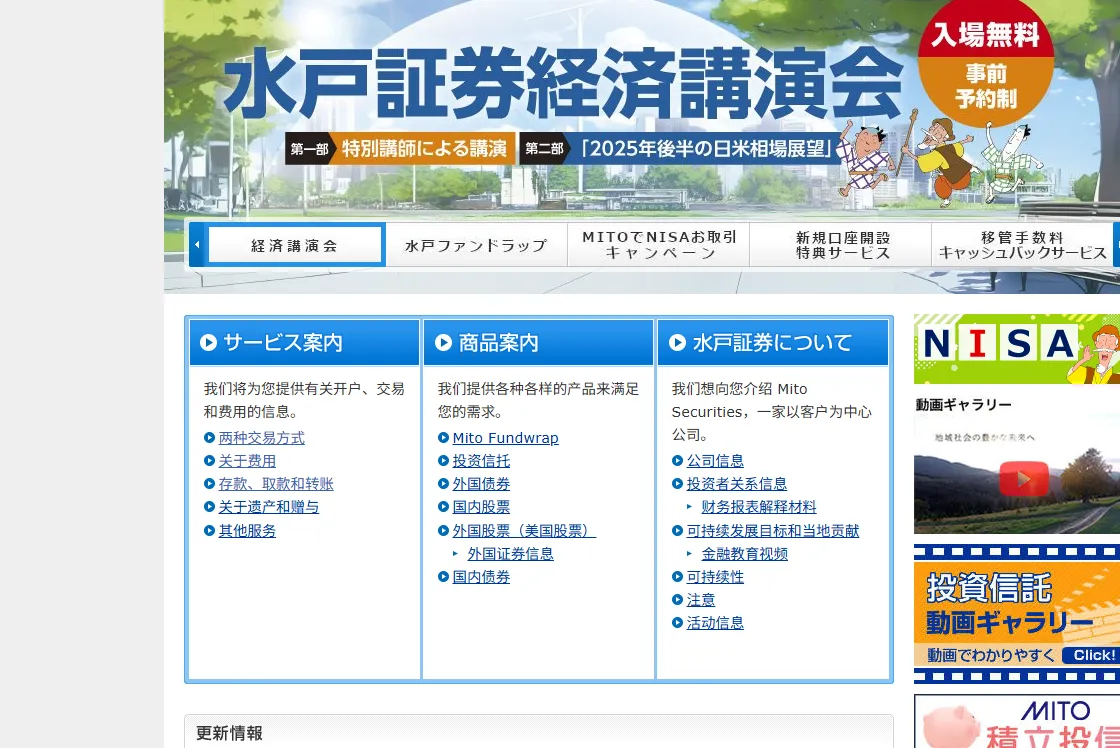Open the 投资信托 link
The width and height of the screenshot is (1120, 748).
tap(481, 461)
